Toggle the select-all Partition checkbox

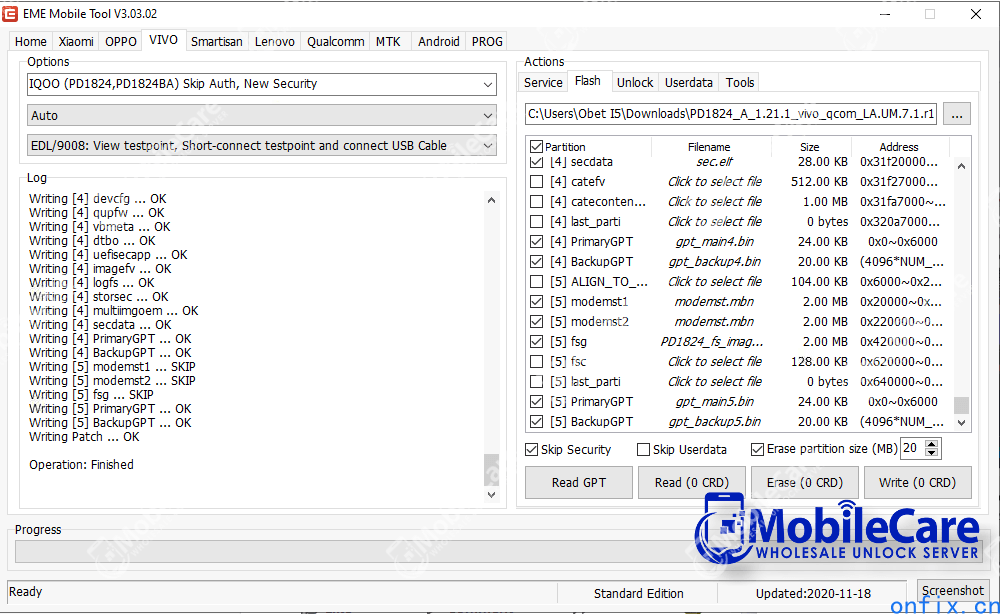pyautogui.click(x=536, y=147)
